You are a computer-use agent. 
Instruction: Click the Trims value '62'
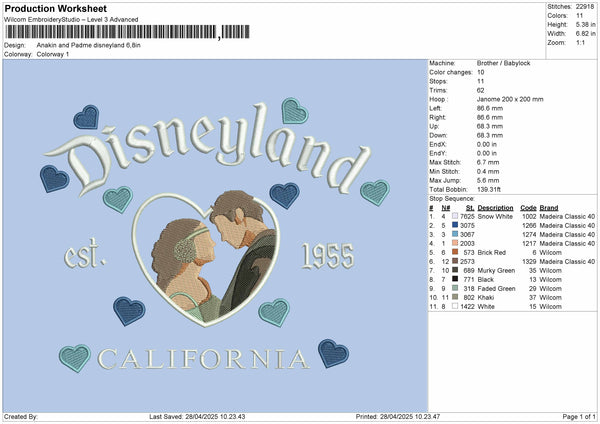click(480, 90)
